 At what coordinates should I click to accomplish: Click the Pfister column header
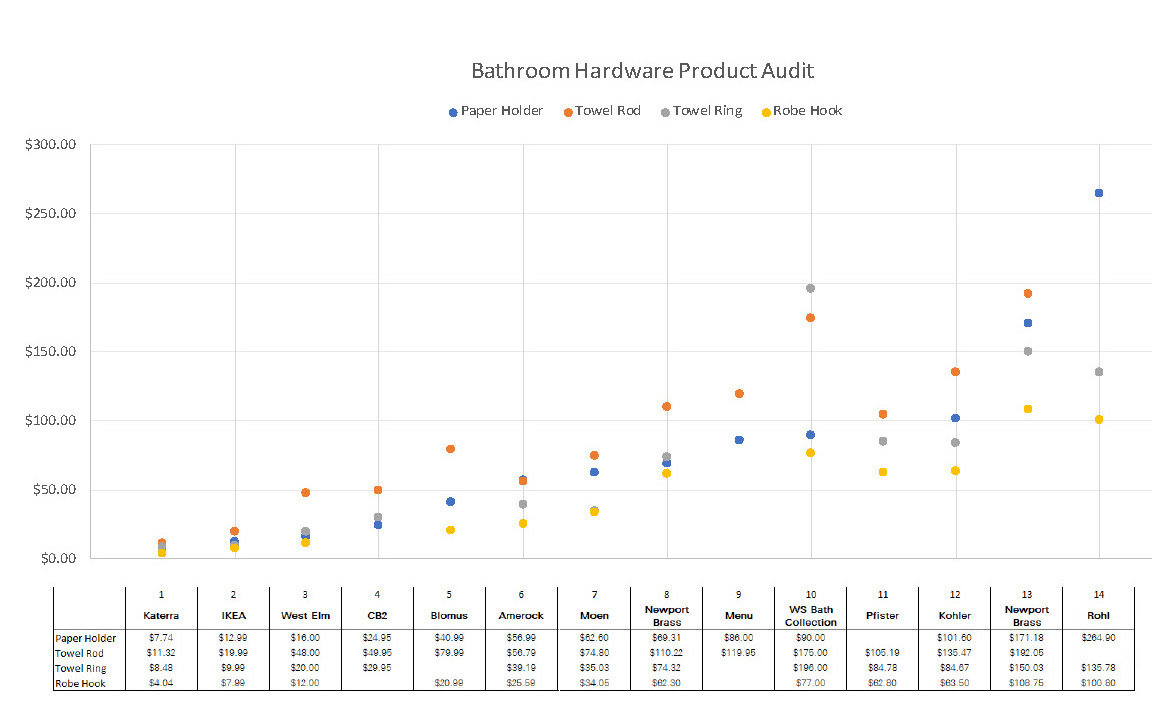pyautogui.click(x=882, y=616)
